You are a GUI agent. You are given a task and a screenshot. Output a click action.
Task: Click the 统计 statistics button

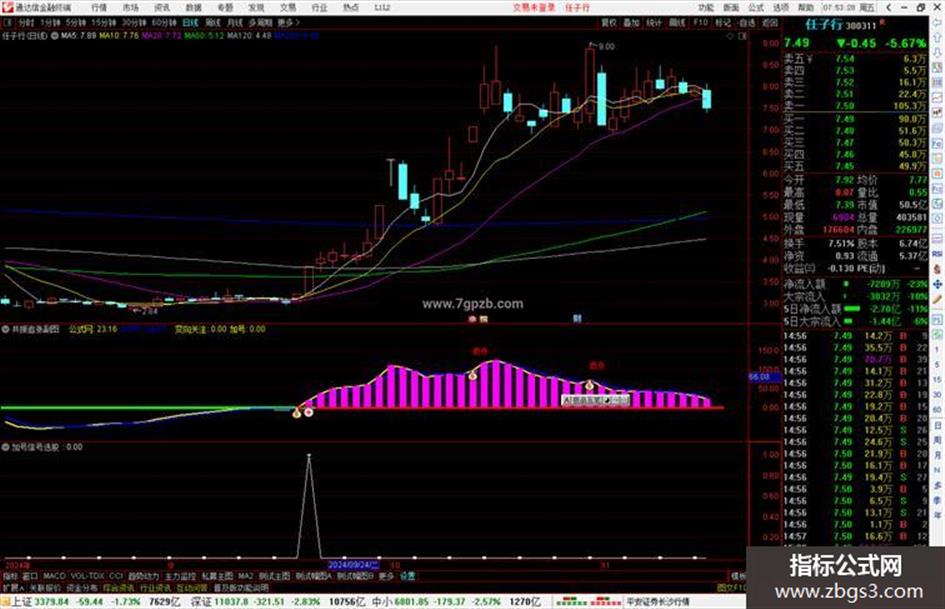tap(654, 22)
